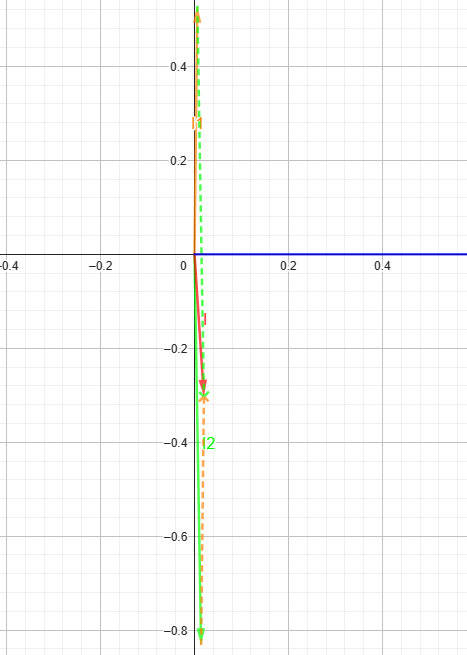Click the red I vector label
The height and width of the screenshot is (655, 467).
[x=205, y=319]
